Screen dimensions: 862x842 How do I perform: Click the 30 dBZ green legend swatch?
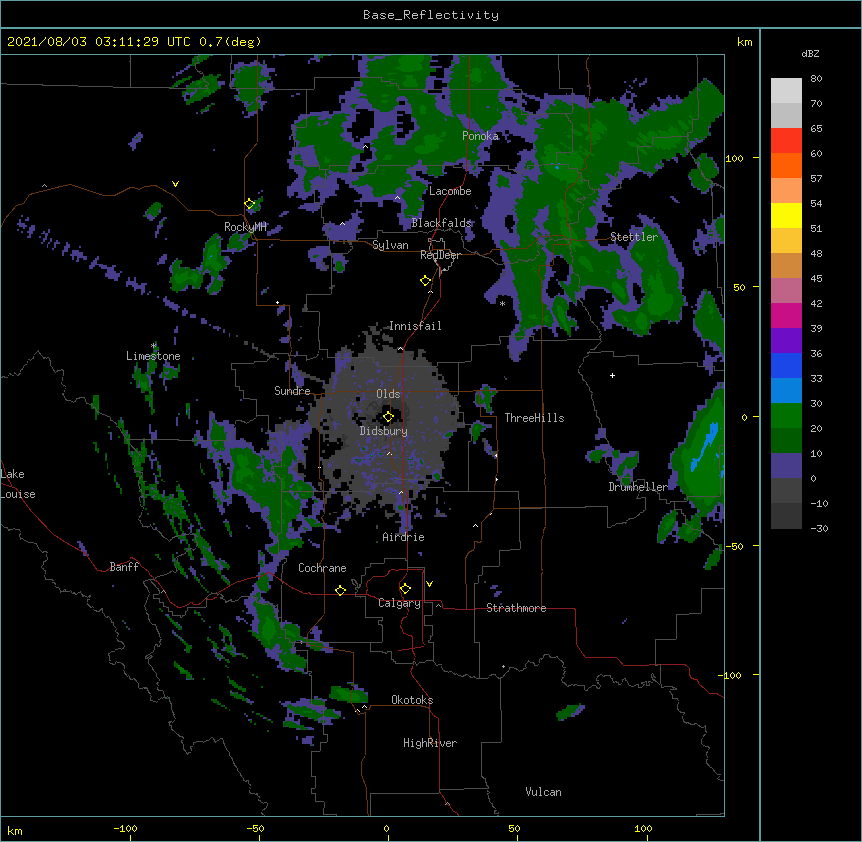(786, 416)
